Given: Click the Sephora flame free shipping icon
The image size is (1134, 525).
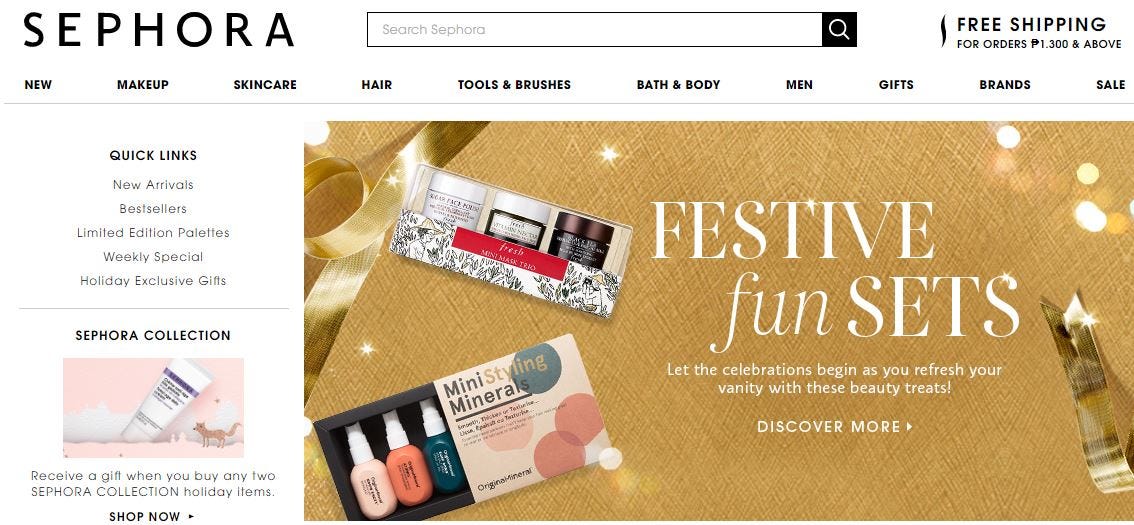Looking at the screenshot, I should click(x=943, y=31).
